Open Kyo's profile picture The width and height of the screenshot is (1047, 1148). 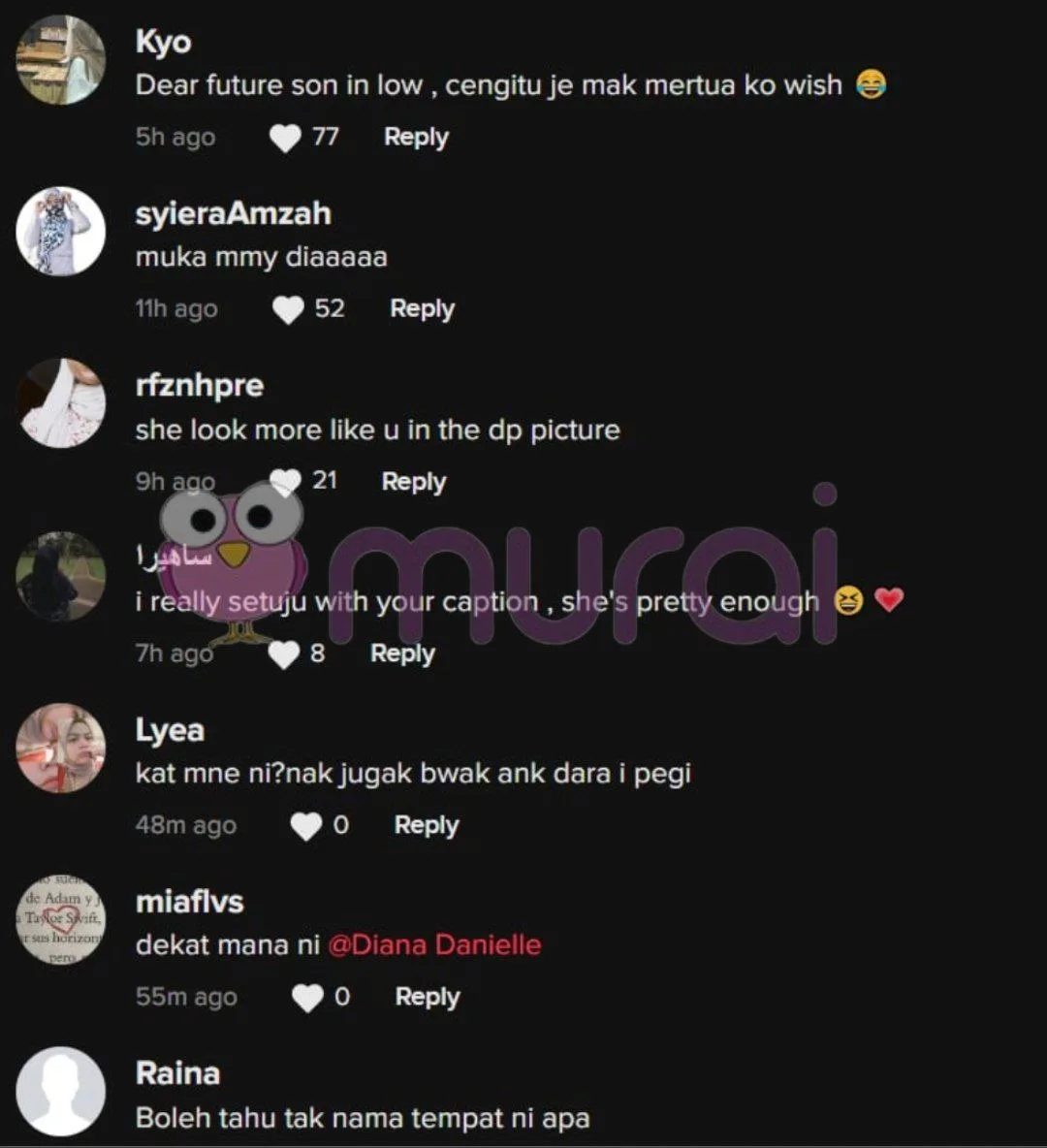point(61,60)
